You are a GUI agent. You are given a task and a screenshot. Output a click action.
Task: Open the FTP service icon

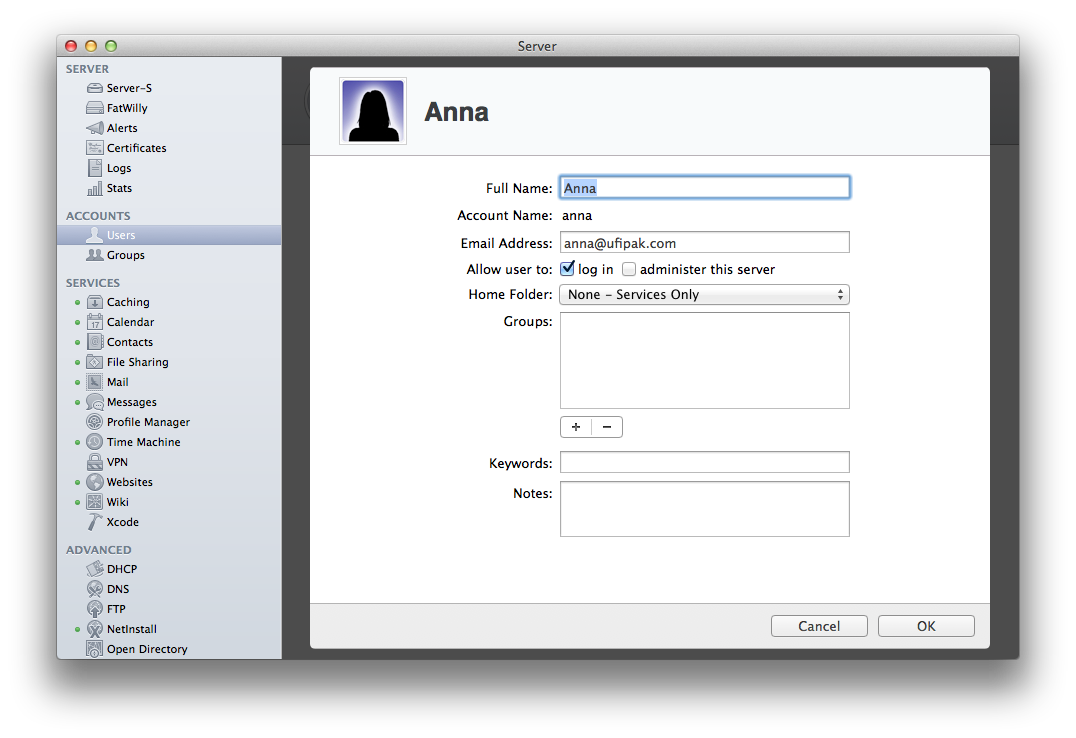pos(95,609)
